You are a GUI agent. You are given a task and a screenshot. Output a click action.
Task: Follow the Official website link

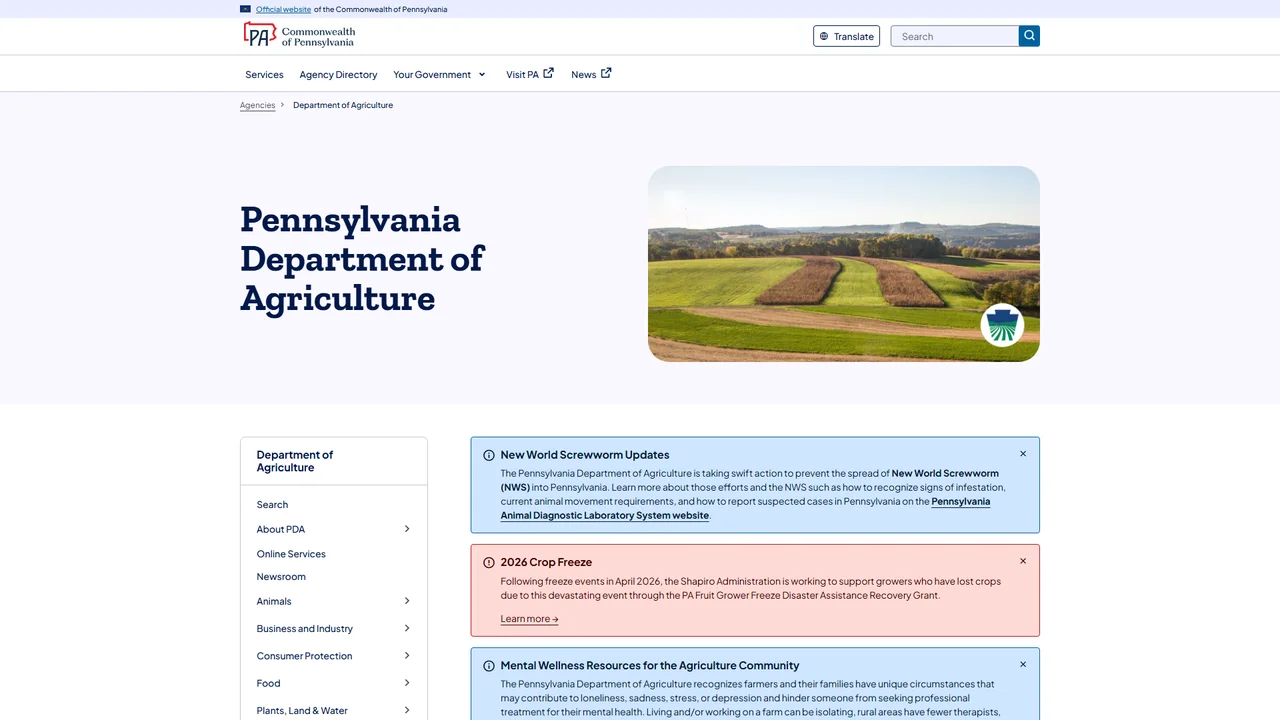click(283, 9)
